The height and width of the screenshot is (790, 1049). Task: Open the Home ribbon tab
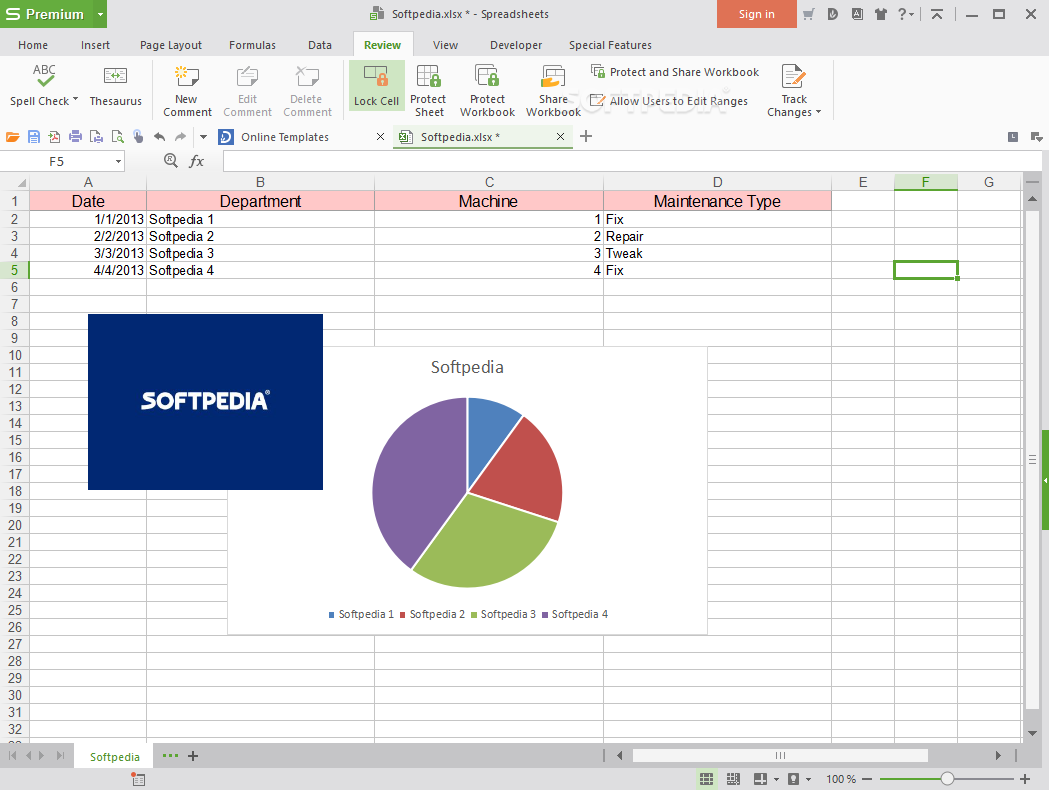tap(33, 45)
